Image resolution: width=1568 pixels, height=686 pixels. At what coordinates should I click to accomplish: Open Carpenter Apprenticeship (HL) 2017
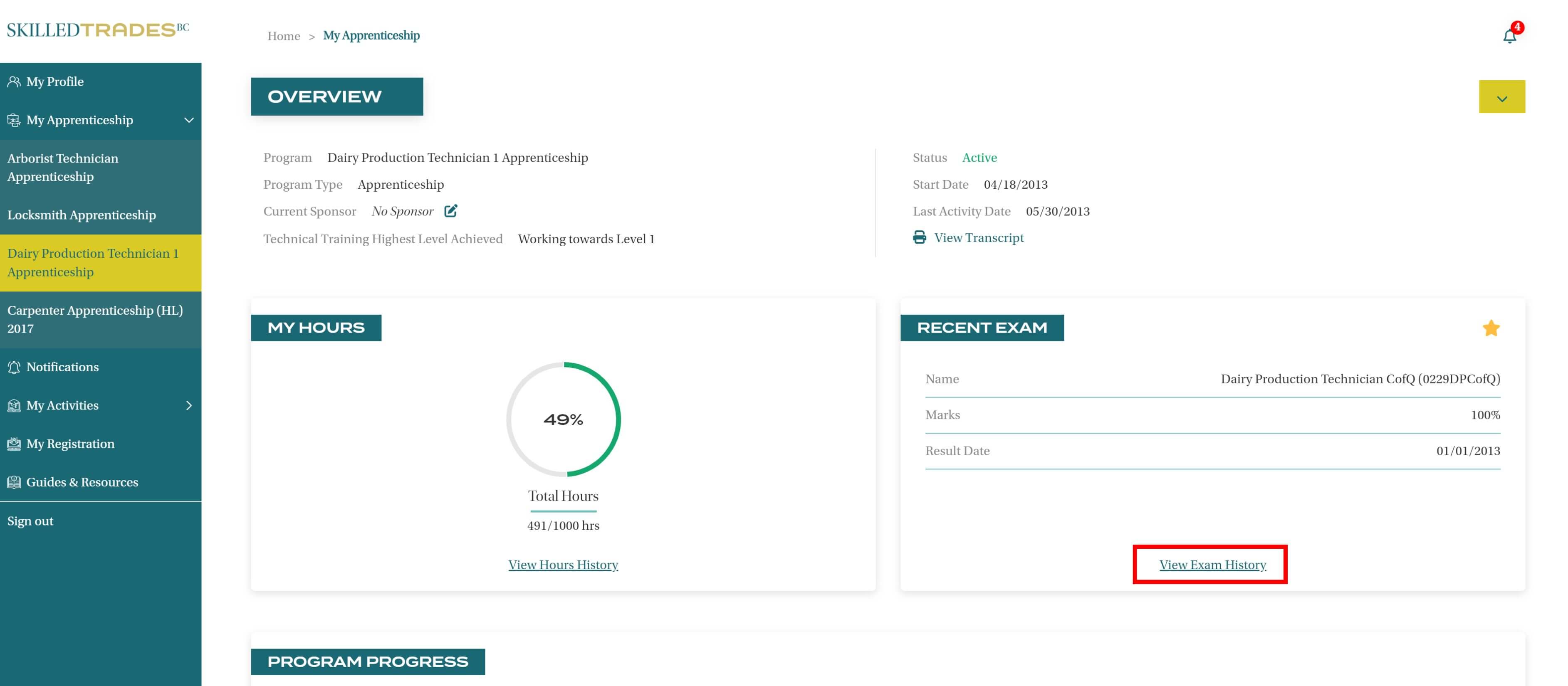pyautogui.click(x=95, y=320)
